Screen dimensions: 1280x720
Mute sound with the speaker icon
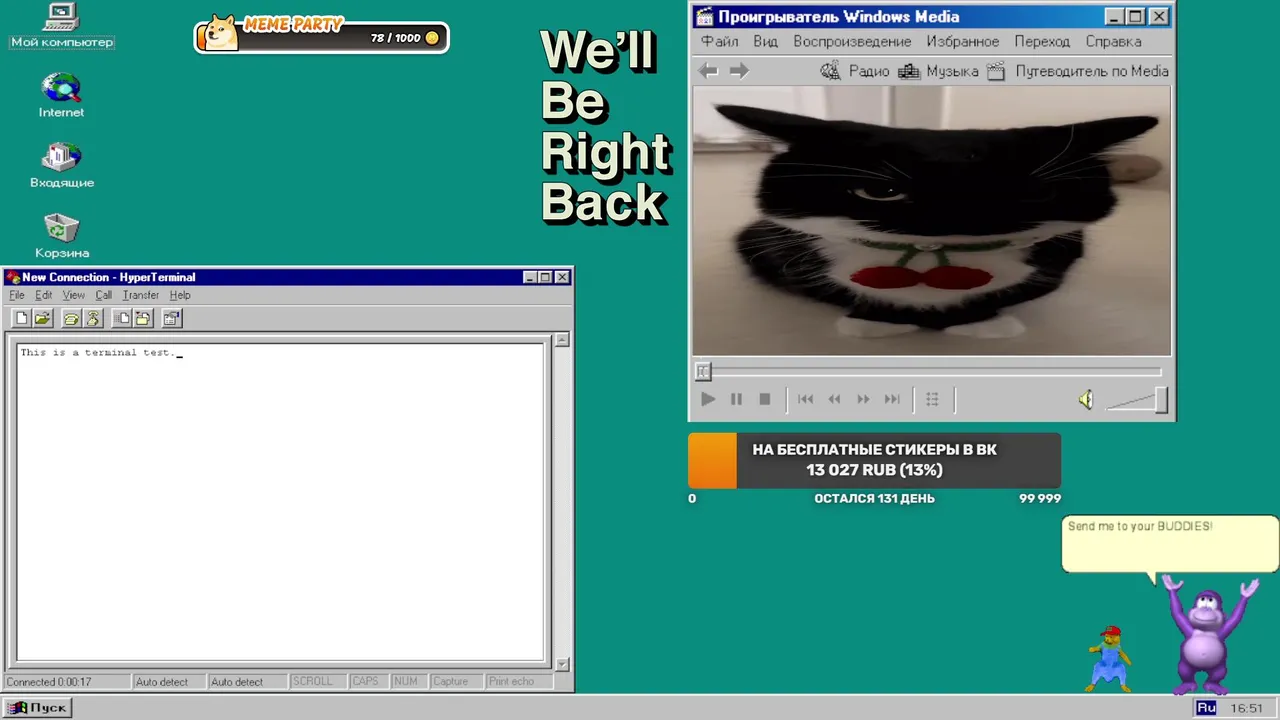(1086, 400)
